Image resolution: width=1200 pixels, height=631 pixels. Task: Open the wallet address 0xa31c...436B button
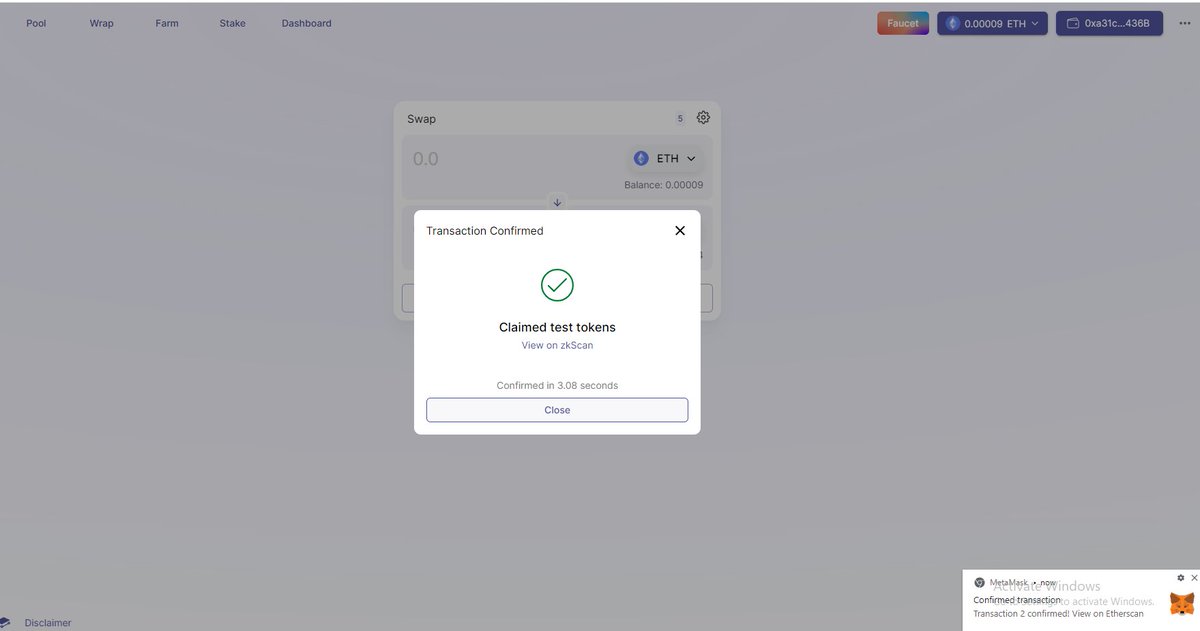click(1109, 23)
